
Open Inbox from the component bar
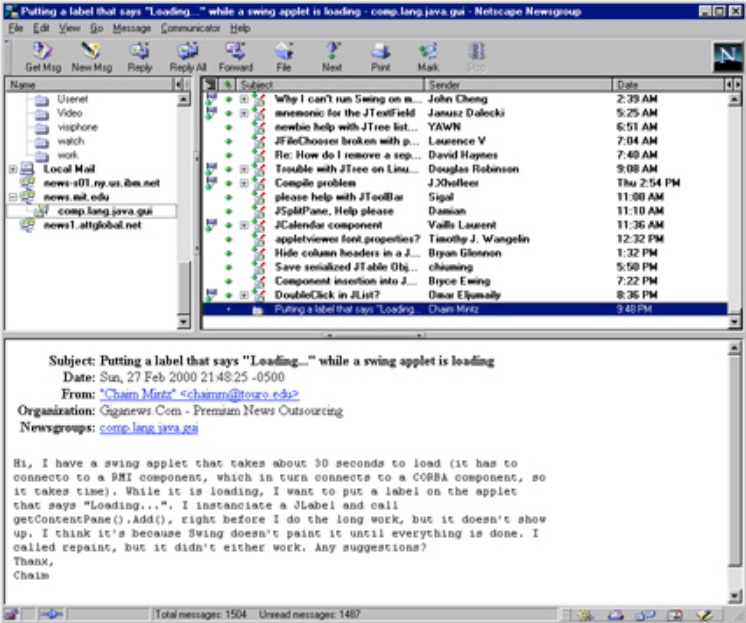pos(616,615)
